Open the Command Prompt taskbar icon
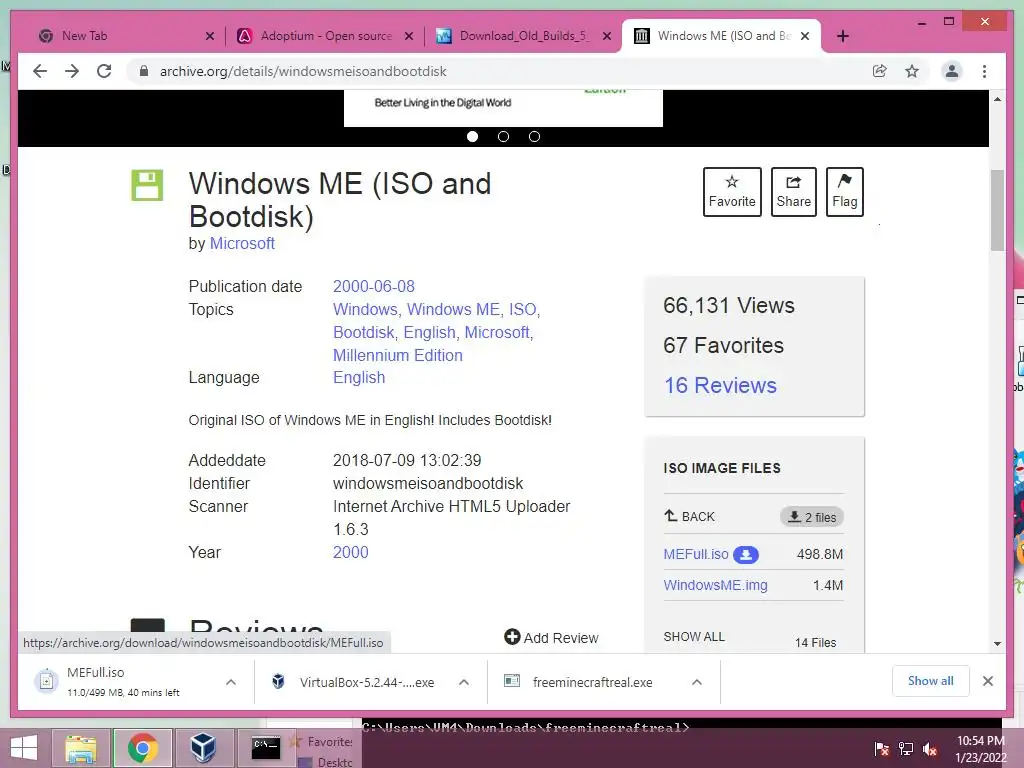Viewport: 1024px width, 768px height. (266, 748)
